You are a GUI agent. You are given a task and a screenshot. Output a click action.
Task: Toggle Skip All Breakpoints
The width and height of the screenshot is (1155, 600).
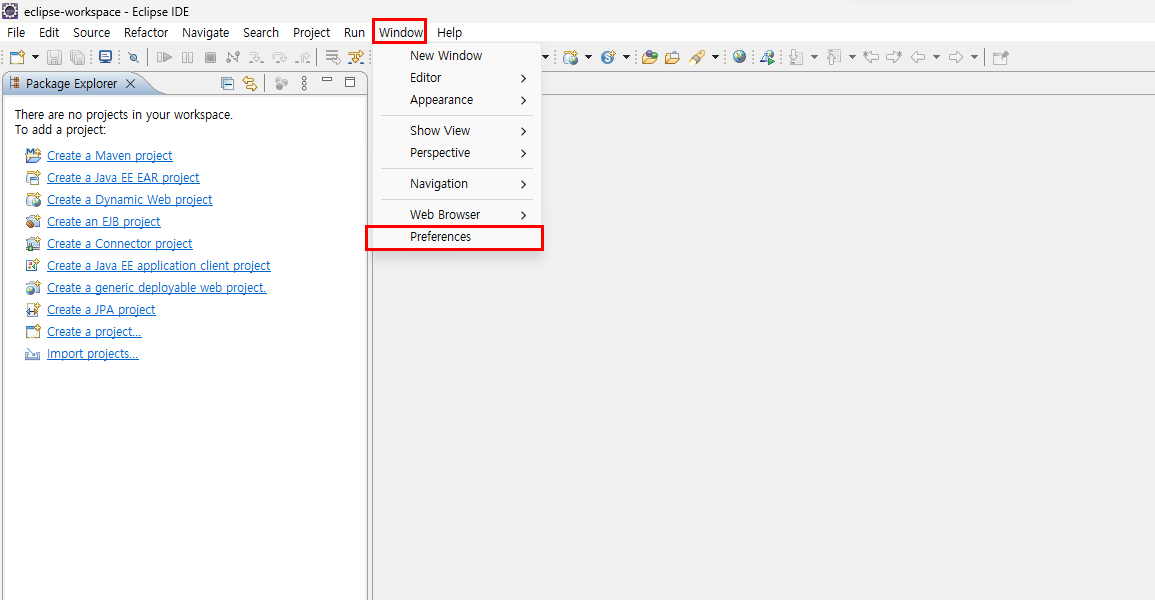coord(133,57)
